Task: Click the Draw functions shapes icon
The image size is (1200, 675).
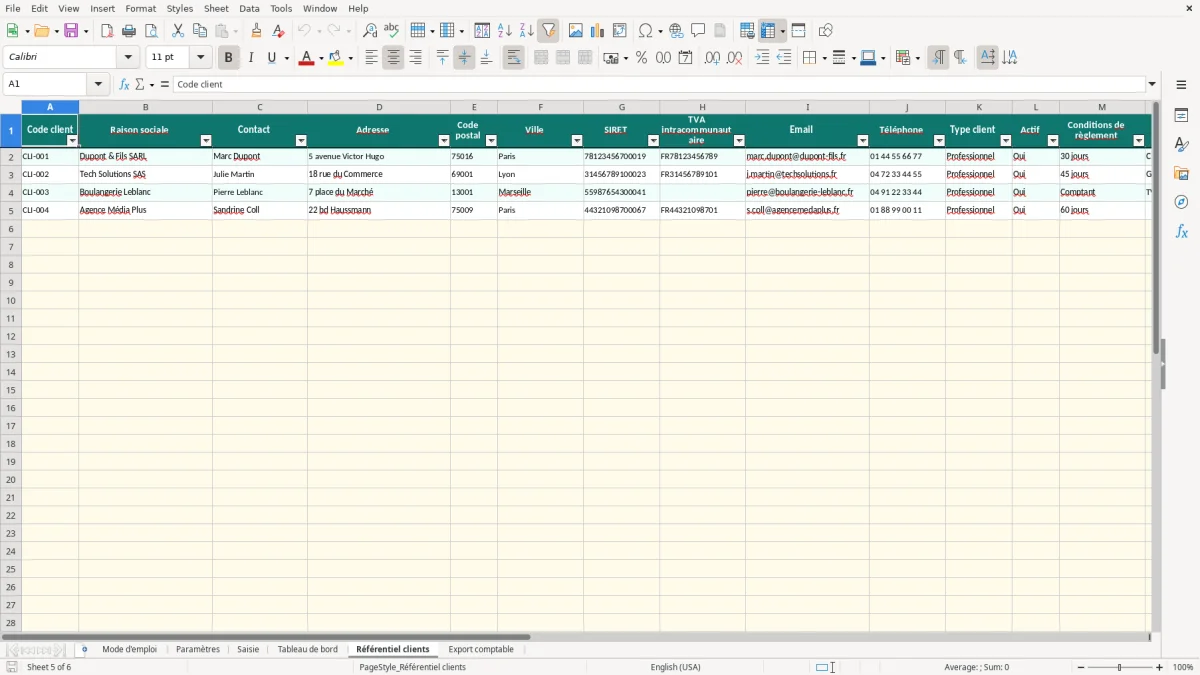Action: [826, 31]
